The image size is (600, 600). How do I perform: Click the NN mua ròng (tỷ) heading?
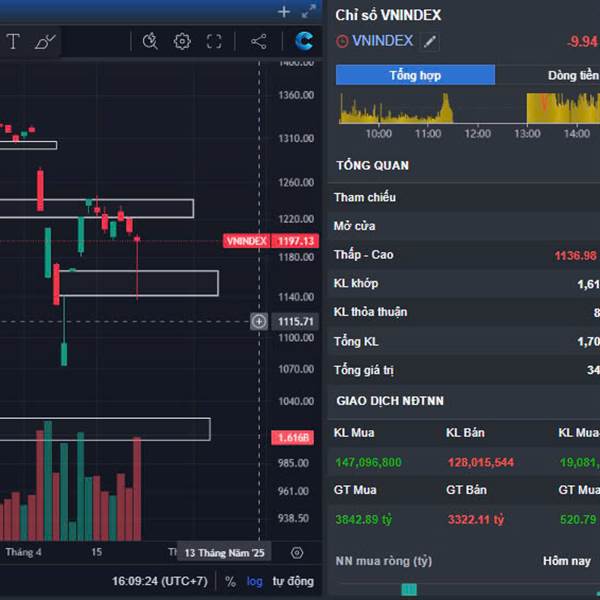pyautogui.click(x=383, y=561)
